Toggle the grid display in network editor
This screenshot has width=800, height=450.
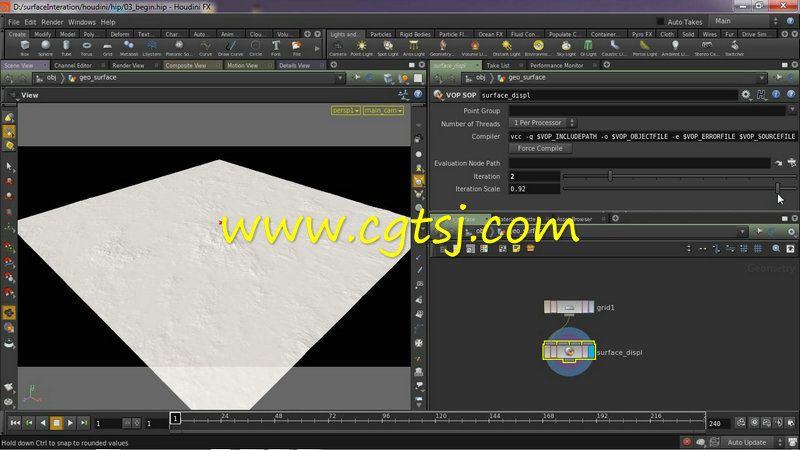758,248
